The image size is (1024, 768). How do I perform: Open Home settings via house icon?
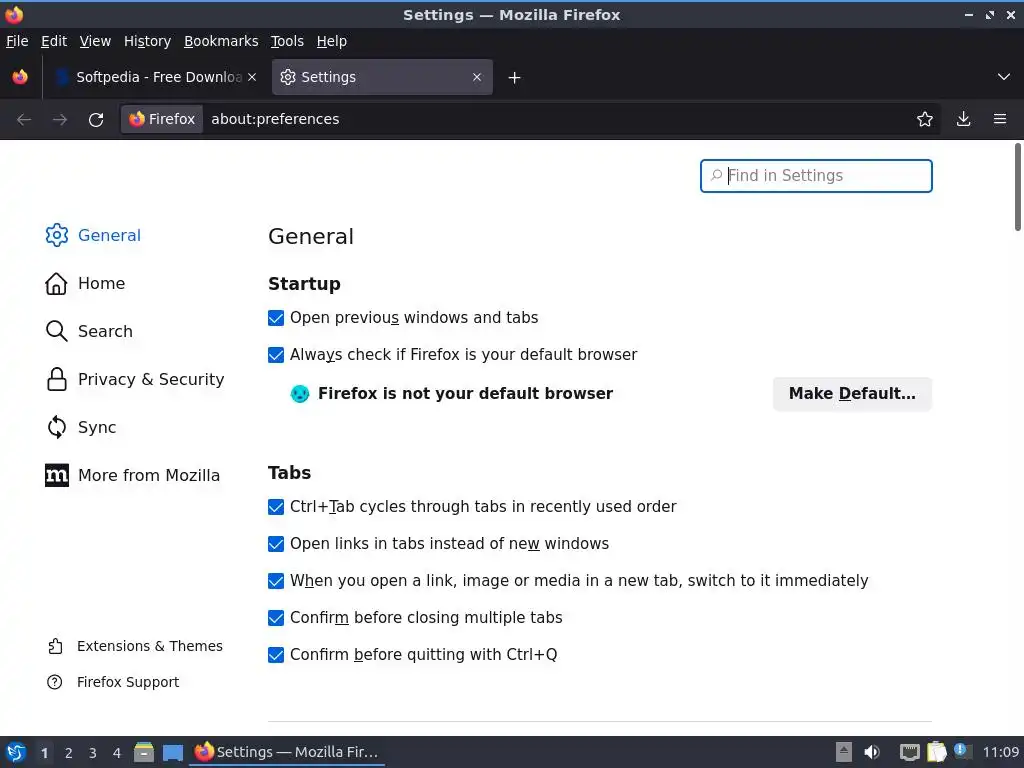pyautogui.click(x=56, y=283)
